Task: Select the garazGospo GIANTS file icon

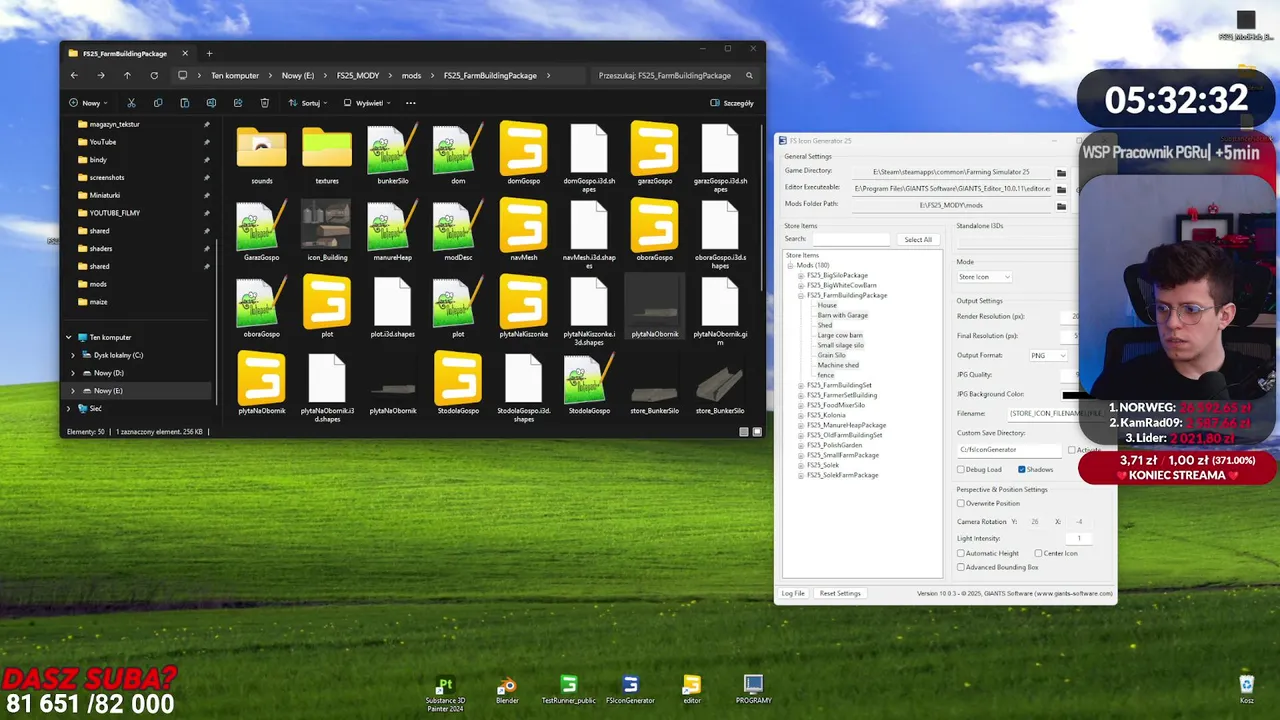Action: pyautogui.click(x=654, y=148)
